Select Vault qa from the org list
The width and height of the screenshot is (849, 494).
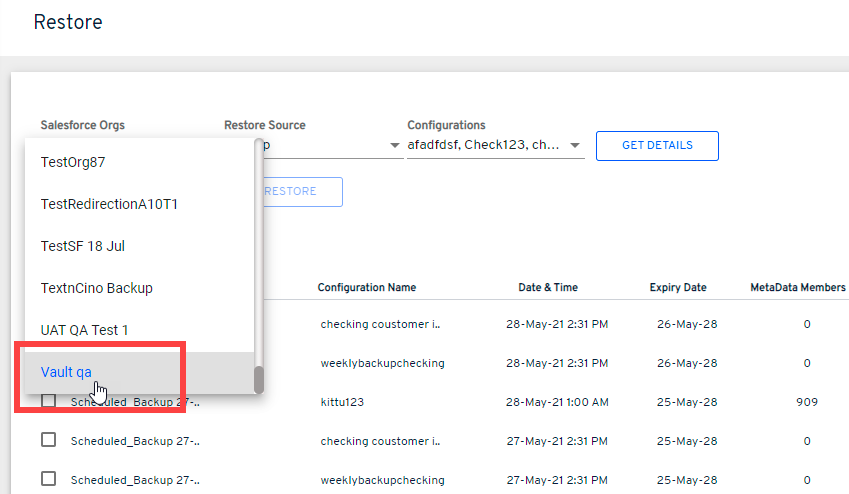coord(66,372)
